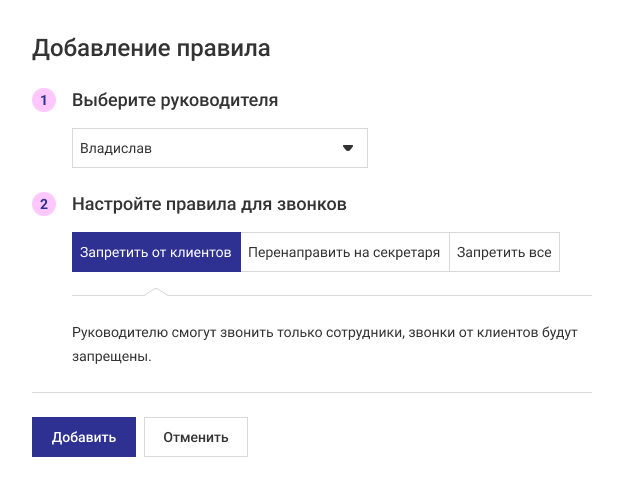
Task: Click the Выберите руководителя step label
Action: click(175, 100)
